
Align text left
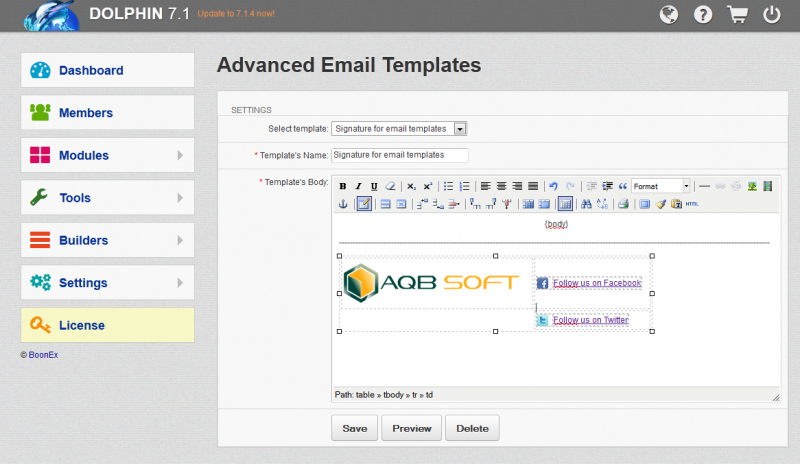pyautogui.click(x=486, y=186)
